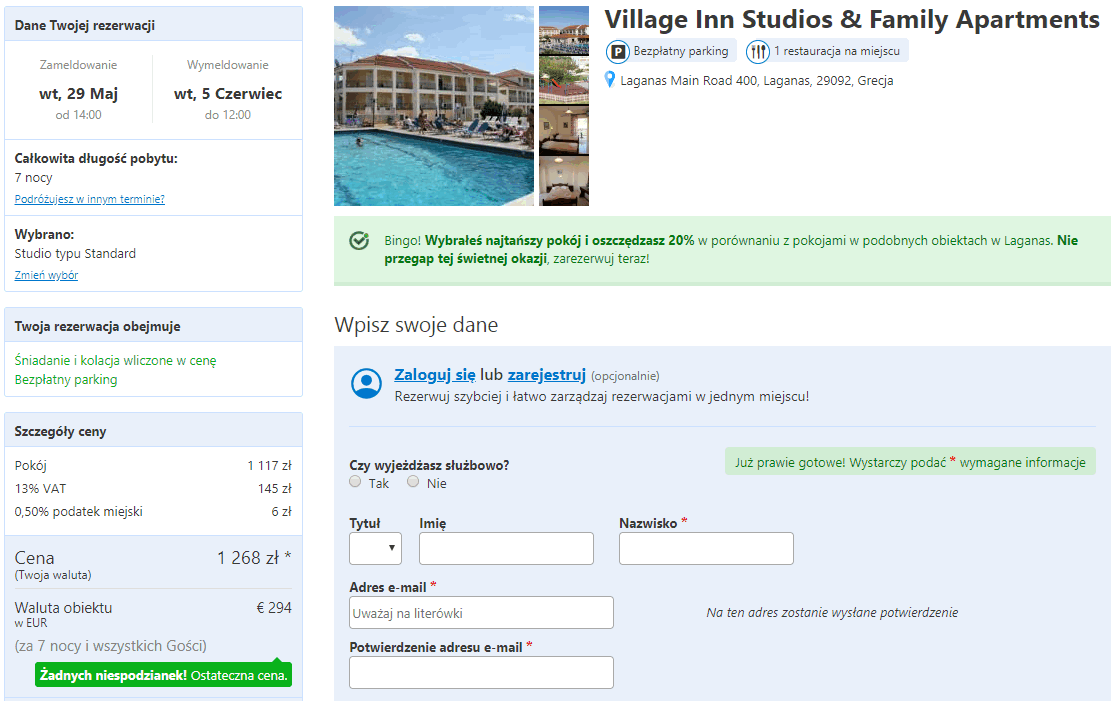The image size is (1114, 701).
Task: Open the second thumbnail with red roof
Action: point(564,81)
